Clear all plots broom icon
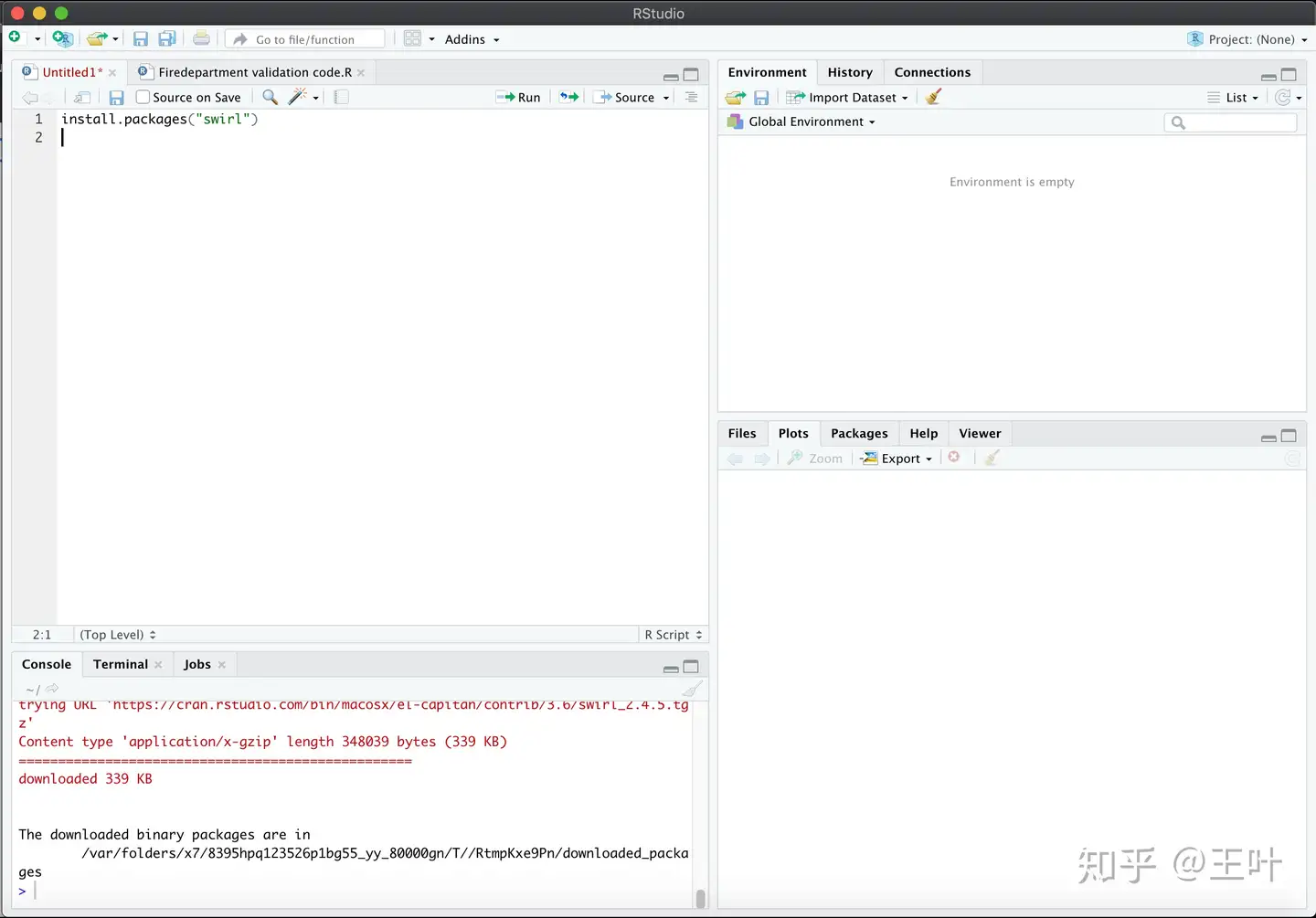Screen dimensions: 1316x918 pos(992,458)
